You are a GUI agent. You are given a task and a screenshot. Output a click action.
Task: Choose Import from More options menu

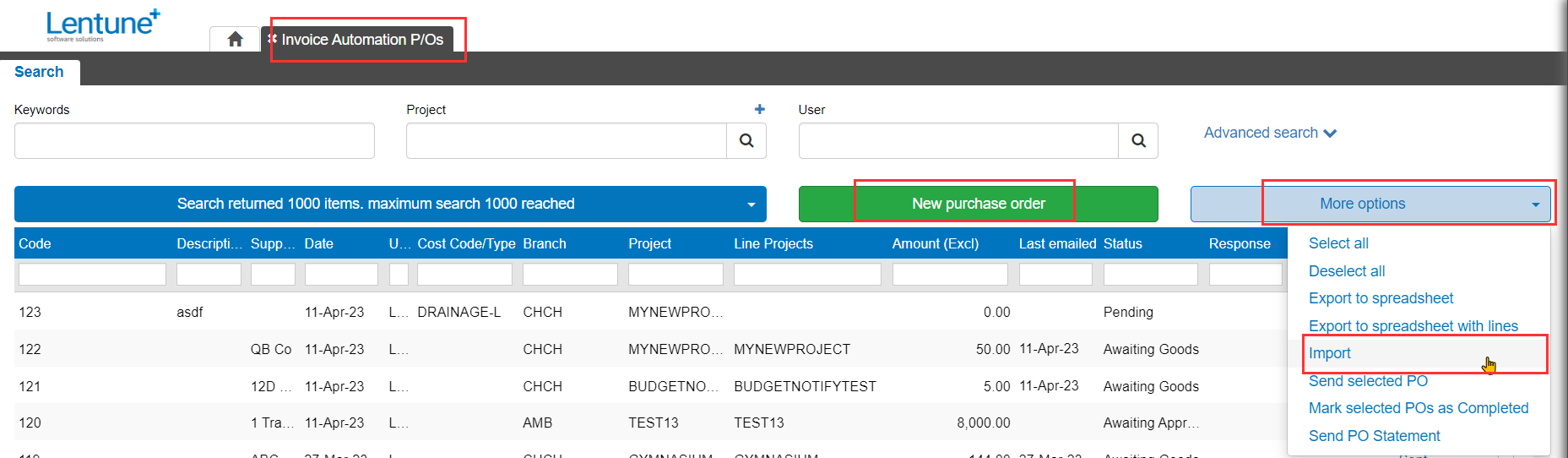pyautogui.click(x=1330, y=353)
